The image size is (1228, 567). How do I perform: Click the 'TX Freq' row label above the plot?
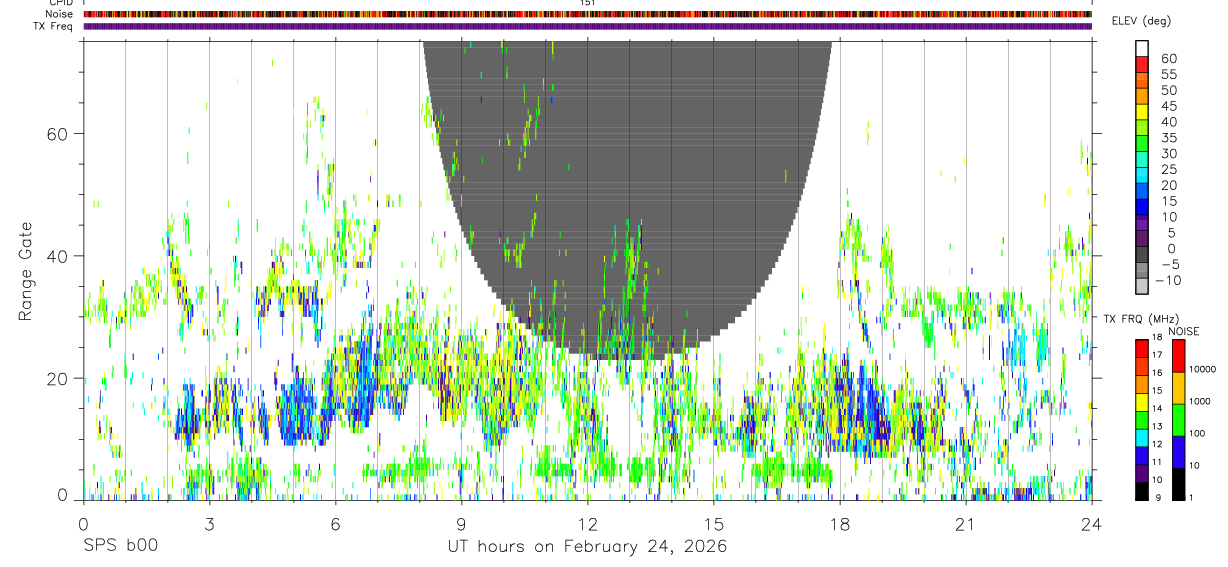(53, 26)
